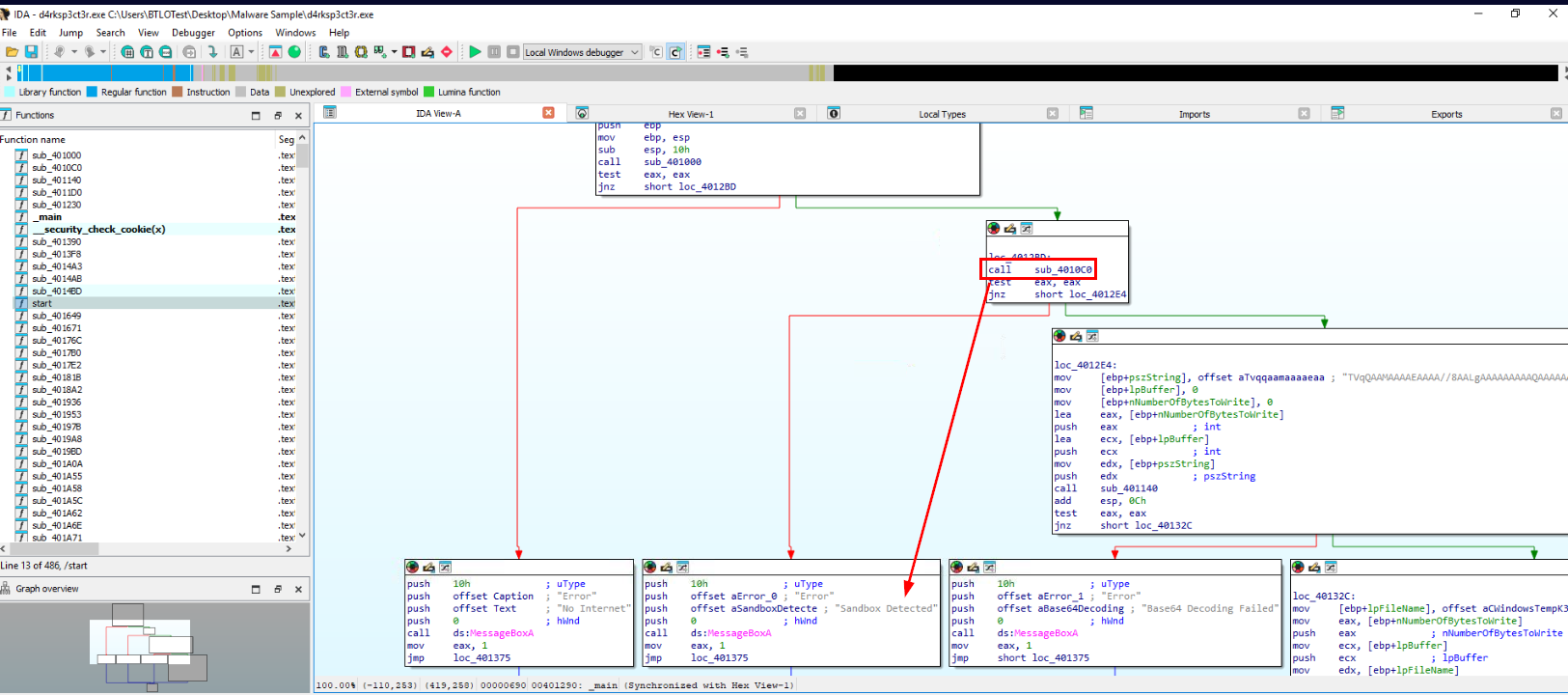The image size is (1568, 695).
Task: Switch to the Imports tab
Action: click(1194, 114)
